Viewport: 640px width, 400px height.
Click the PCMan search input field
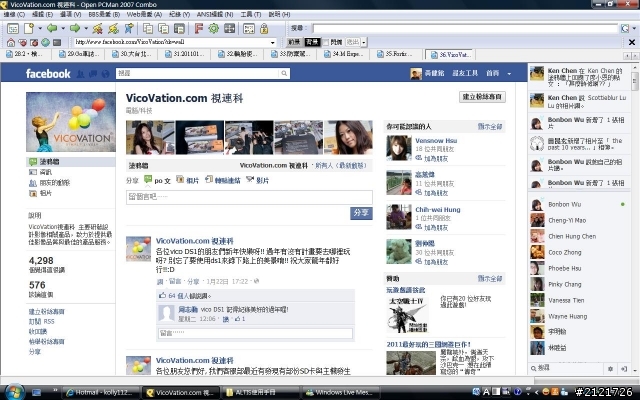click(x=465, y=29)
